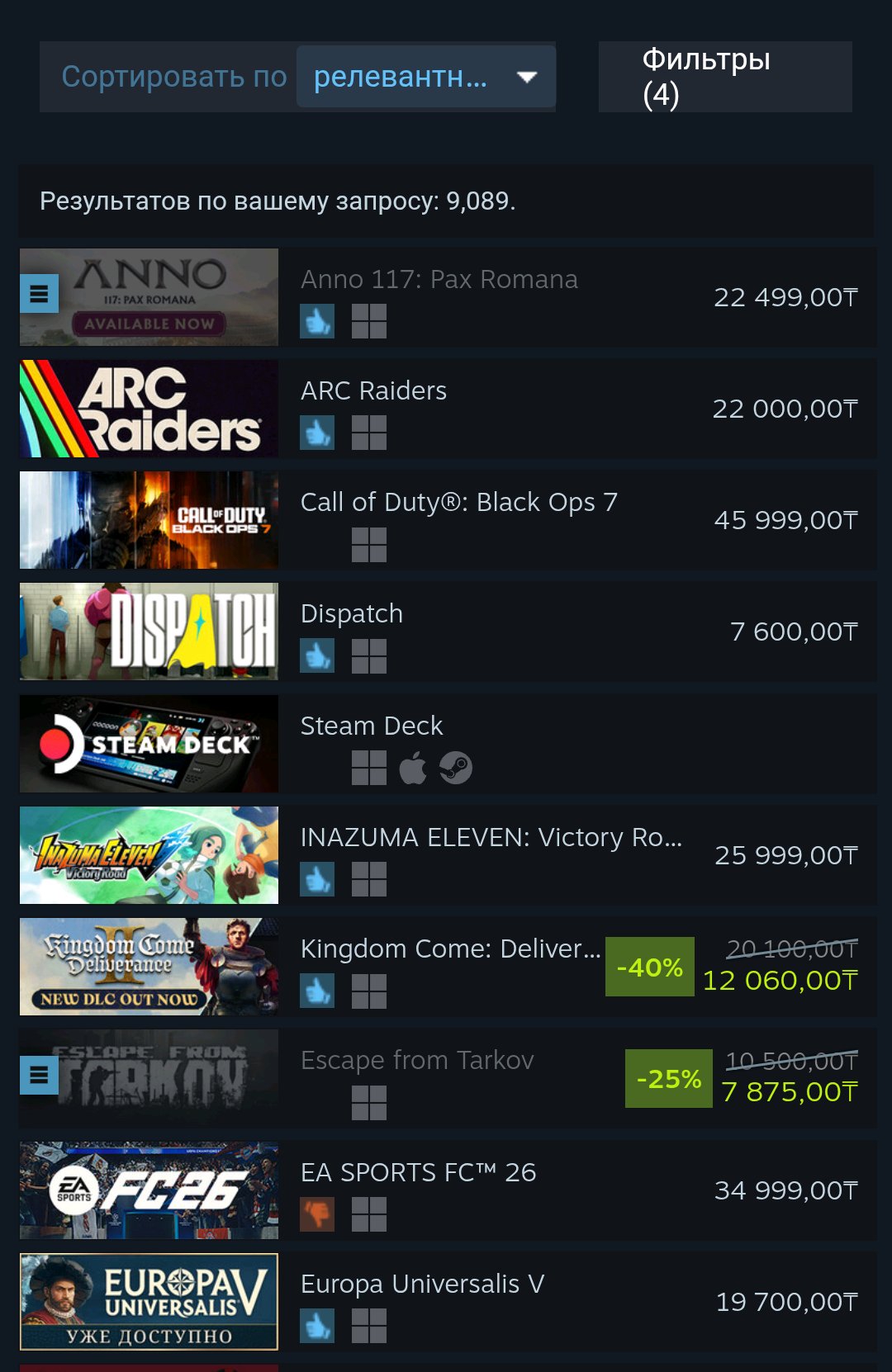This screenshot has height=1372, width=892.
Task: Click the thumbs-up review icon for ARC Raiders
Action: 317,433
